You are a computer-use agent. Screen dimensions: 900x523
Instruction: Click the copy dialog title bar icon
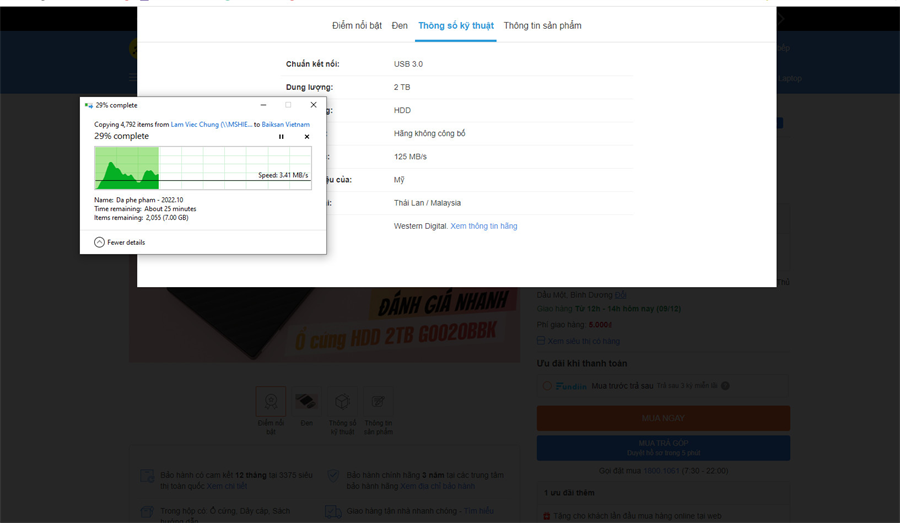[x=88, y=105]
